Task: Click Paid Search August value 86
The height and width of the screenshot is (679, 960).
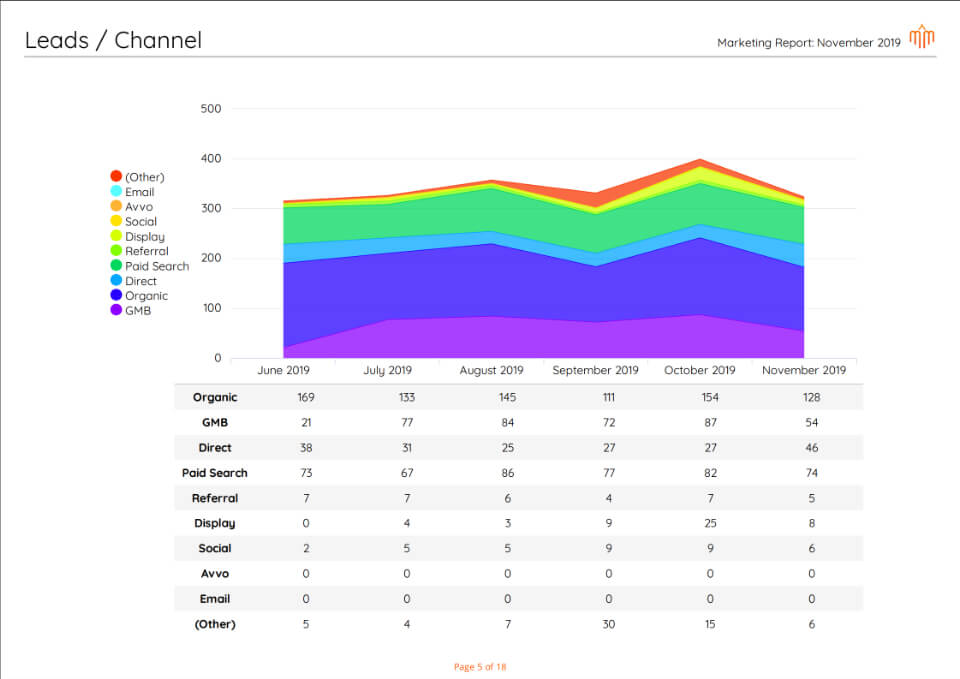Action: pyautogui.click(x=508, y=473)
